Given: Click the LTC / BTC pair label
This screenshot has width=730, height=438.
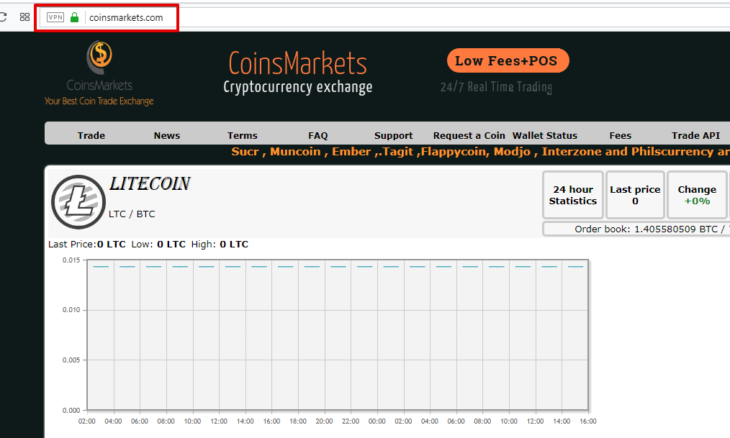Looking at the screenshot, I should (132, 214).
